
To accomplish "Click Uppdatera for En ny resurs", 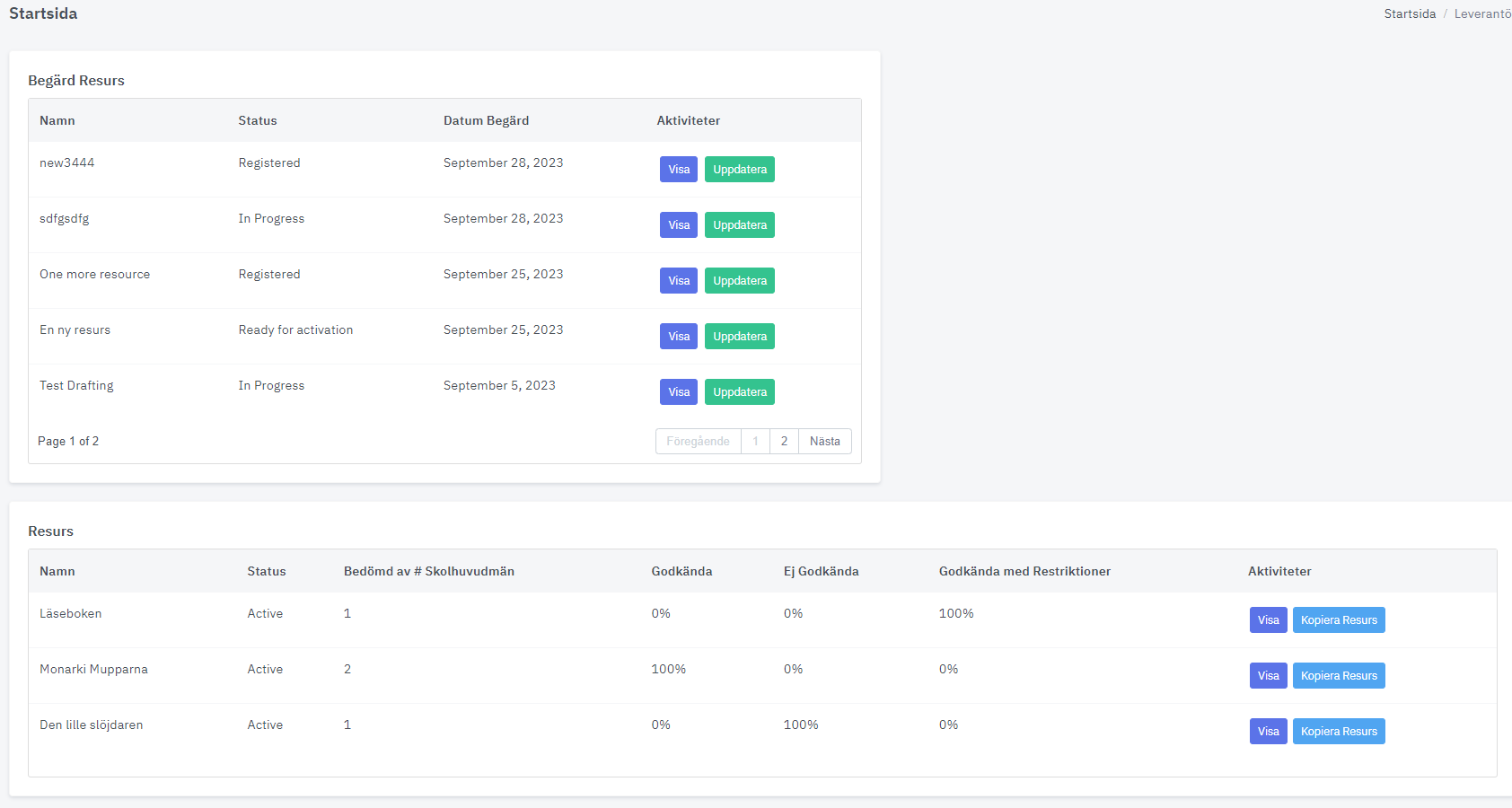I will 740,337.
